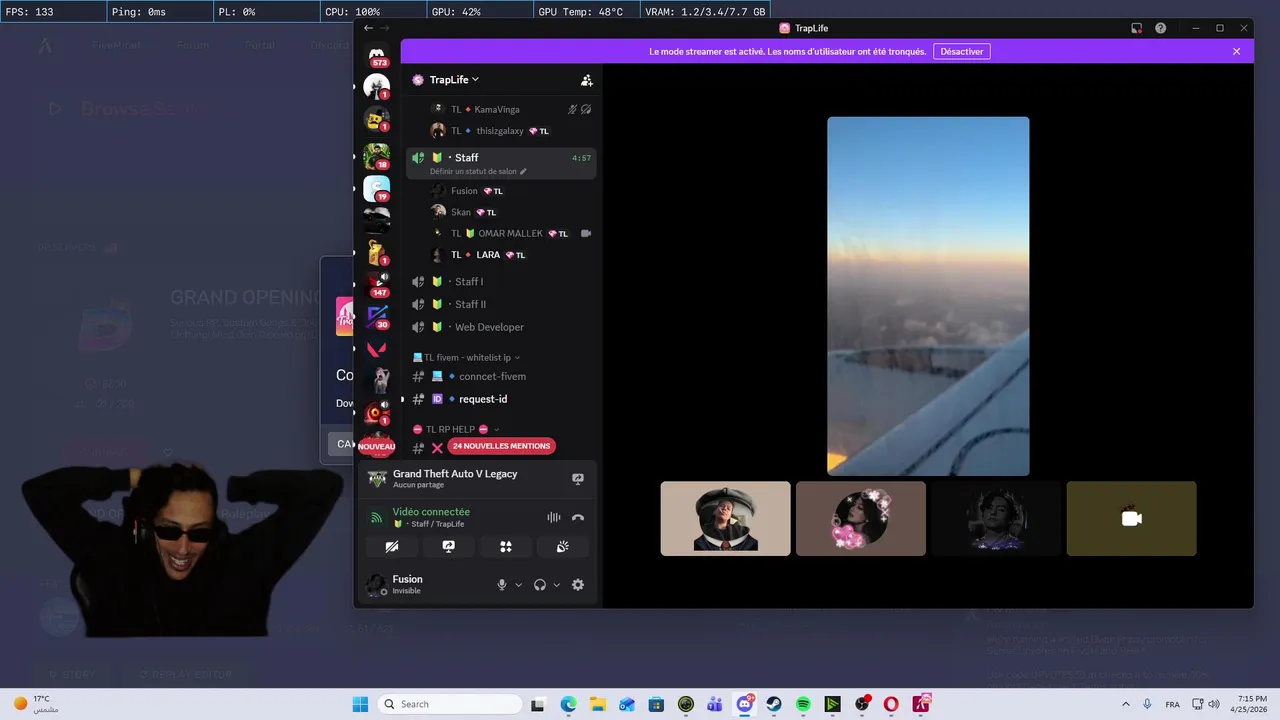The height and width of the screenshot is (720, 1280).
Task: Deafen using headphones icon
Action: (540, 585)
